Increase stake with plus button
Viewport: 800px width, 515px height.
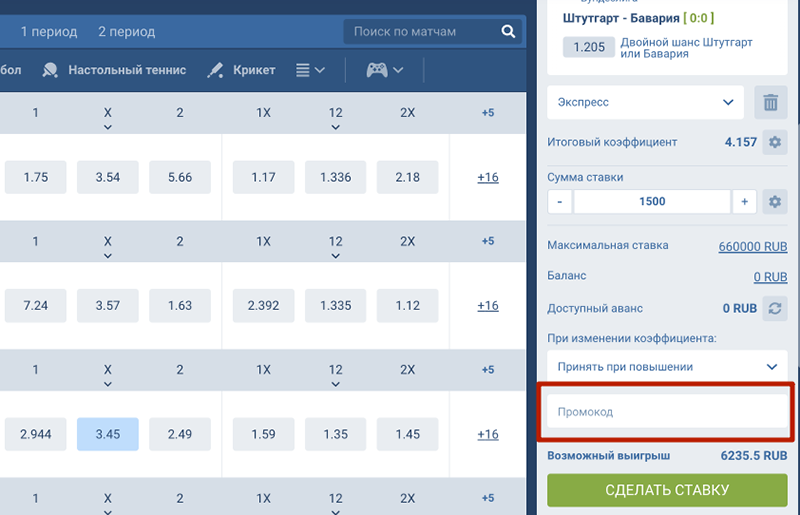click(x=744, y=201)
